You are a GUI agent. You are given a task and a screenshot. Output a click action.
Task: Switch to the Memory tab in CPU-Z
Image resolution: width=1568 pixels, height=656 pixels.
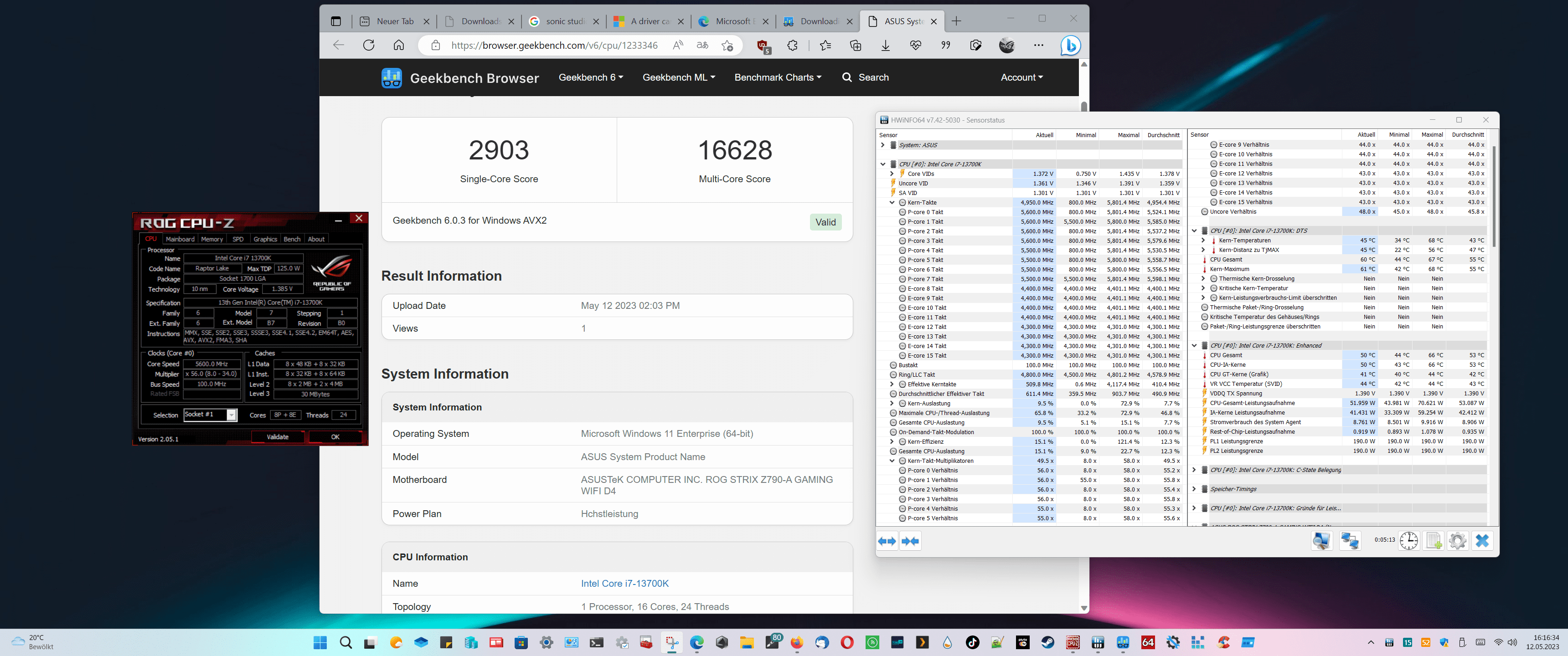tap(212, 239)
